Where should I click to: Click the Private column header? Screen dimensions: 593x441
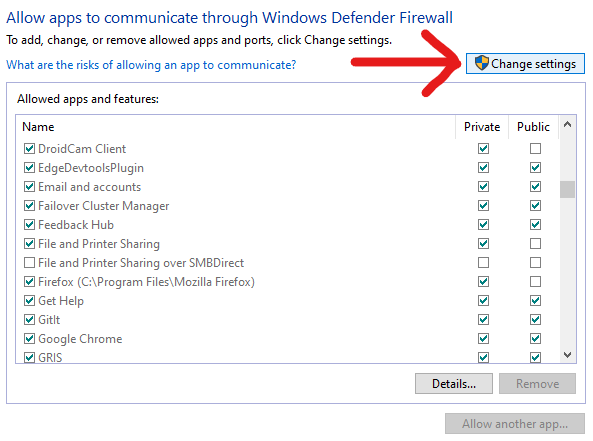(482, 127)
